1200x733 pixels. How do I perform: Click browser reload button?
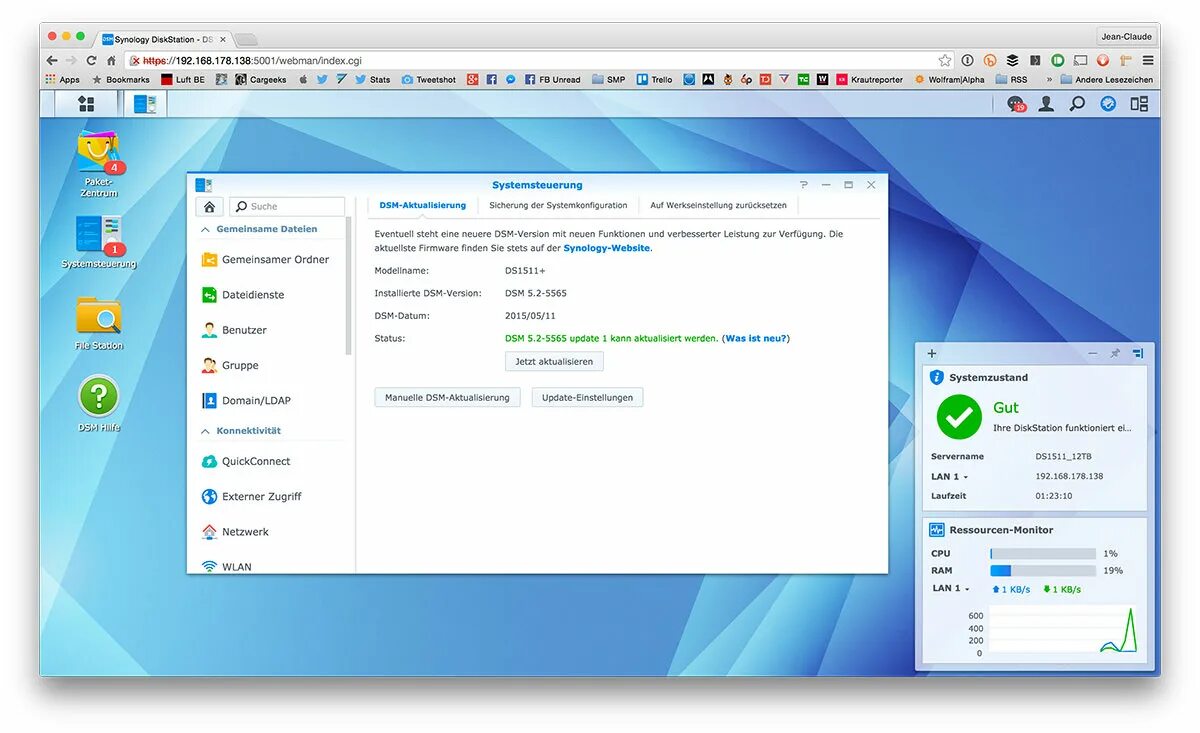coord(91,60)
